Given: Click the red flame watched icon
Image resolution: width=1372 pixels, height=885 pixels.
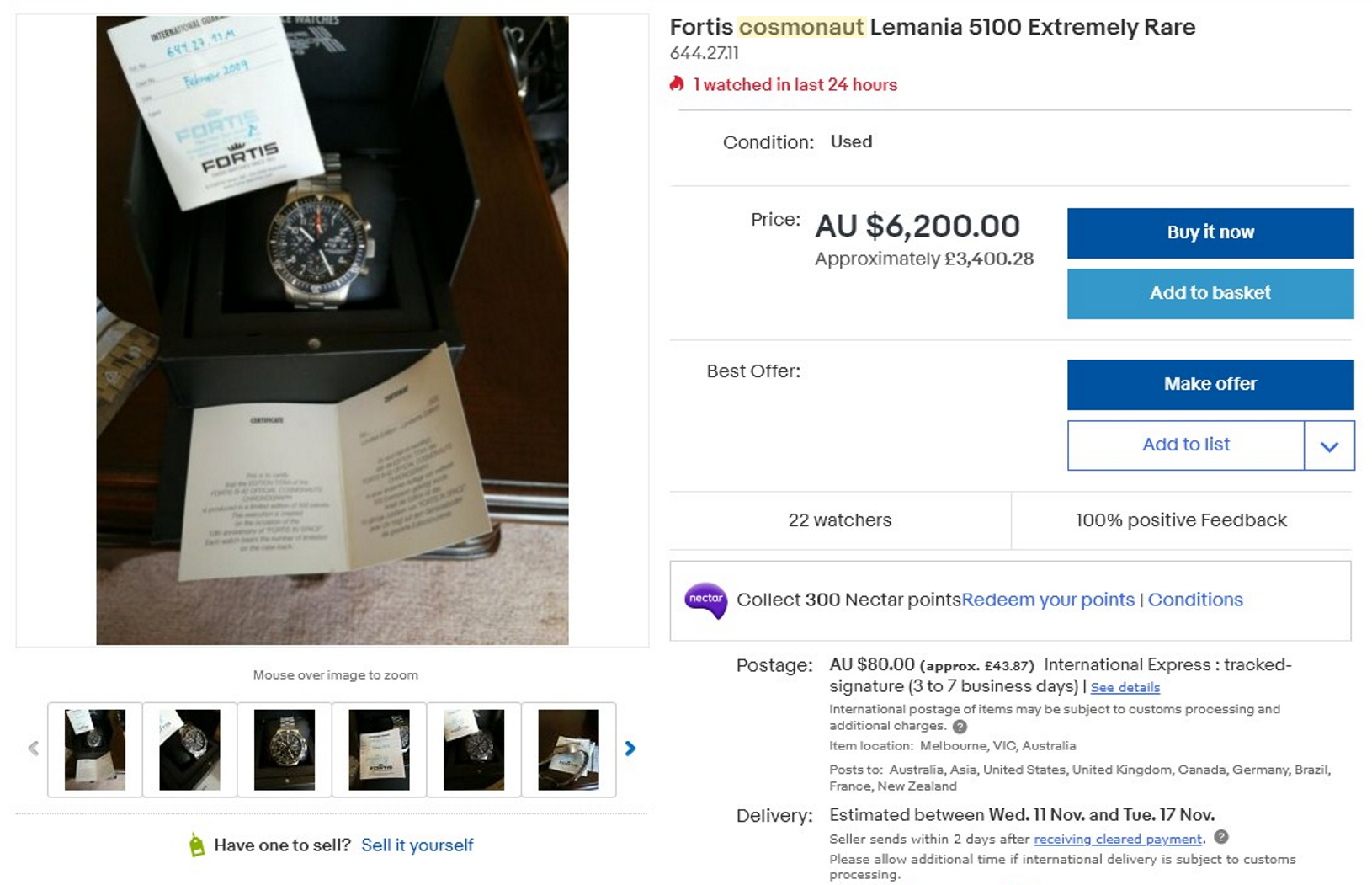Looking at the screenshot, I should (x=677, y=83).
